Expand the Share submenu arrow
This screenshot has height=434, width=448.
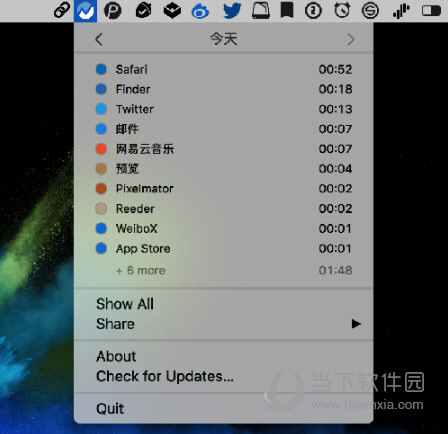(356, 324)
